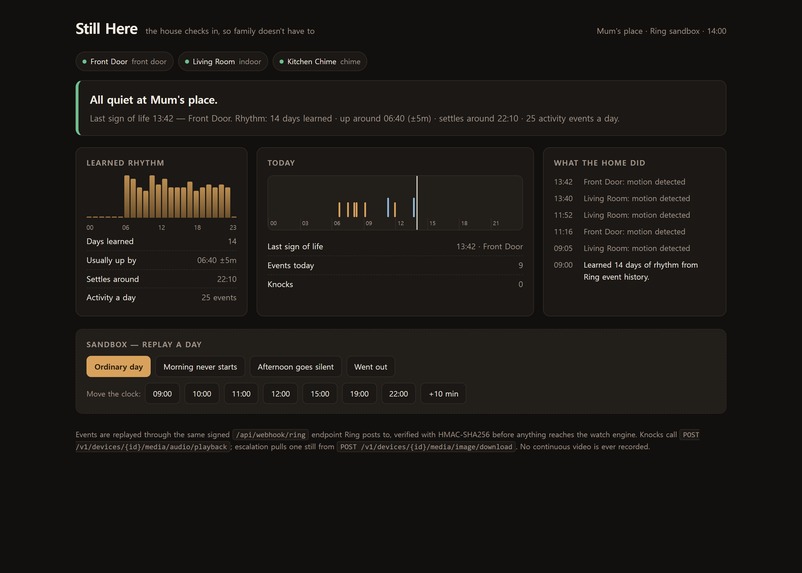802x573 pixels.
Task: Select the Ordinary day replay scenario
Action: 118,367
